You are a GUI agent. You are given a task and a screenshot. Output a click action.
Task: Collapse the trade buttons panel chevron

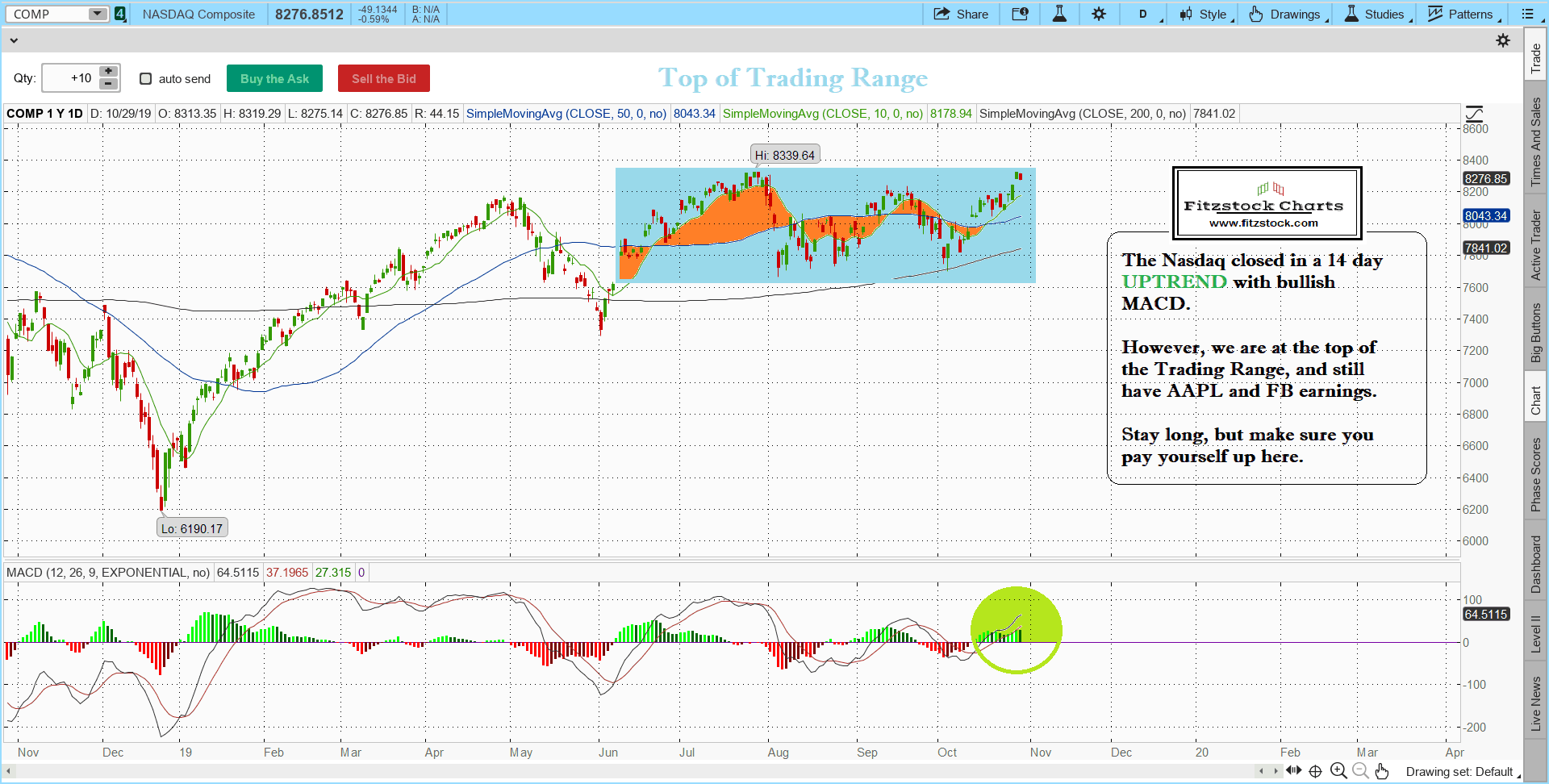(x=14, y=40)
